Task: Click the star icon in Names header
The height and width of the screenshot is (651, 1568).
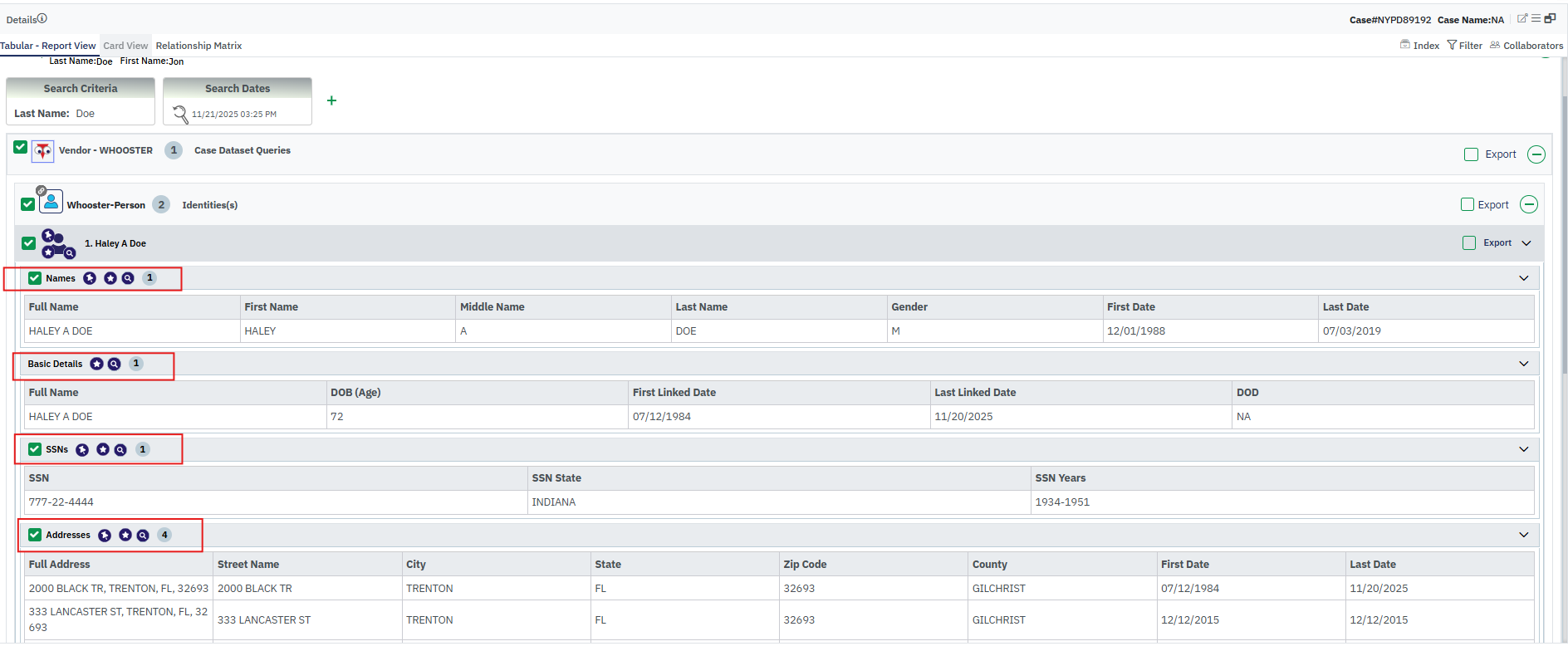Action: click(110, 278)
